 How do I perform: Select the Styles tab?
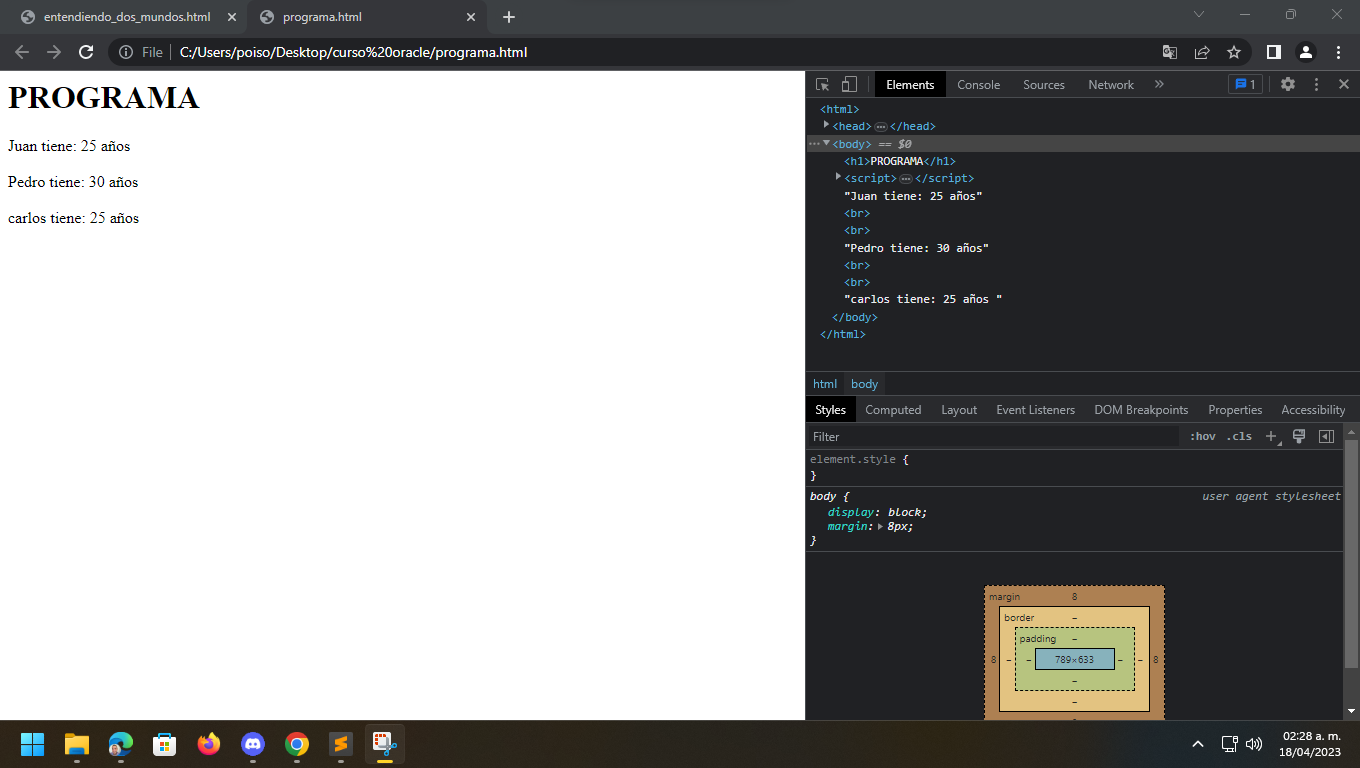click(x=830, y=410)
